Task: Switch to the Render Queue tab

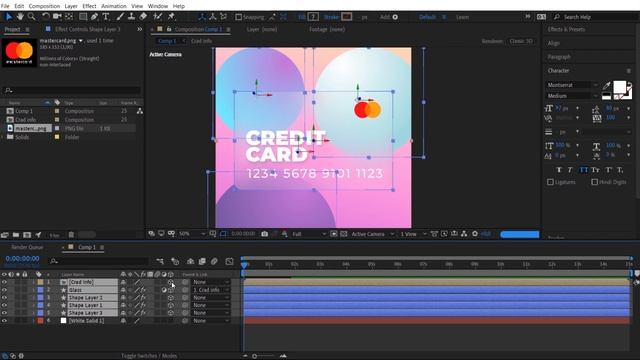Action: [x=27, y=247]
